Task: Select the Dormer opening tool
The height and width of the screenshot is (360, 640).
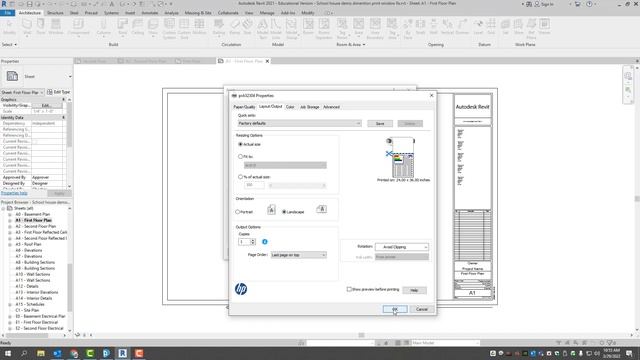Action: tap(462, 27)
